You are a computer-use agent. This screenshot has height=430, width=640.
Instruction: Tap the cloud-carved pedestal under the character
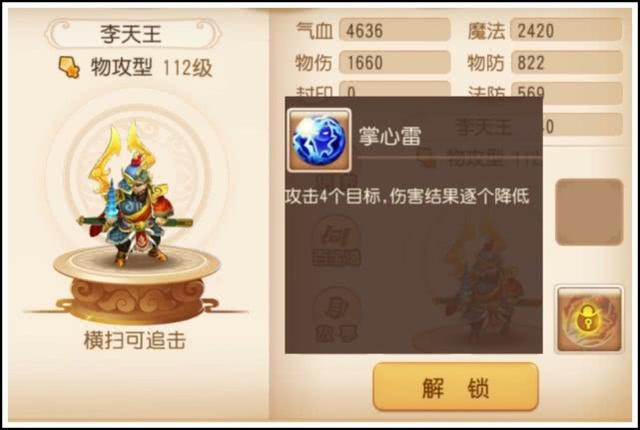tap(136, 286)
